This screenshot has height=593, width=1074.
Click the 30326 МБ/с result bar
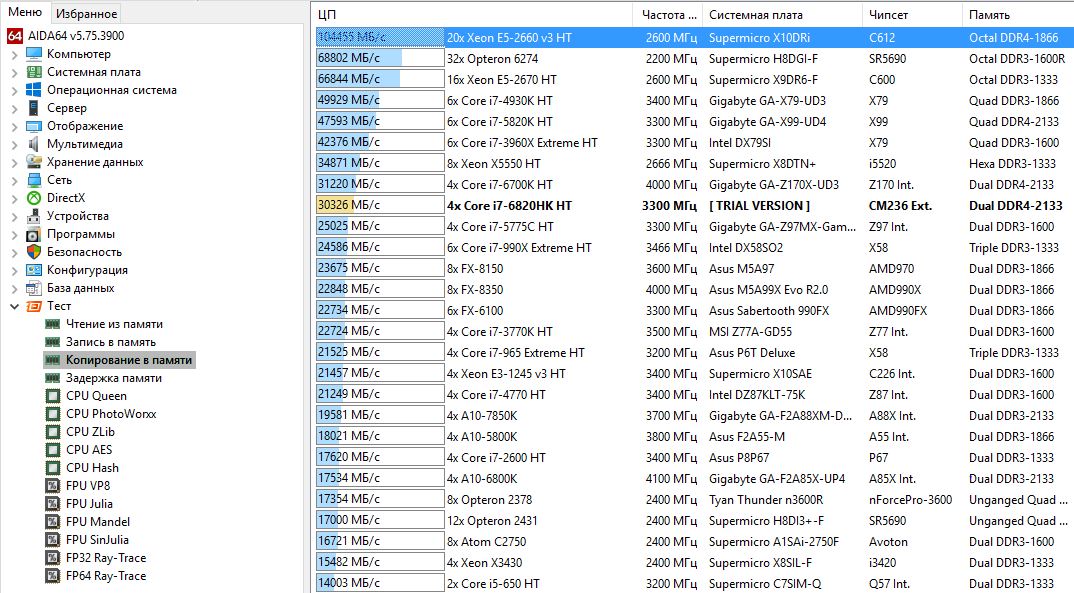click(x=380, y=205)
